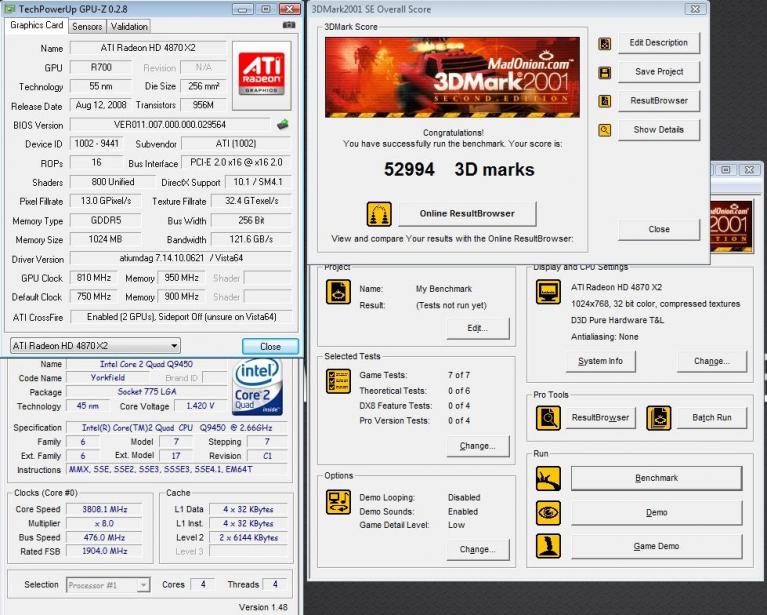The width and height of the screenshot is (767, 615).
Task: Click the ResultBrowser icon in score dialog
Action: point(605,101)
